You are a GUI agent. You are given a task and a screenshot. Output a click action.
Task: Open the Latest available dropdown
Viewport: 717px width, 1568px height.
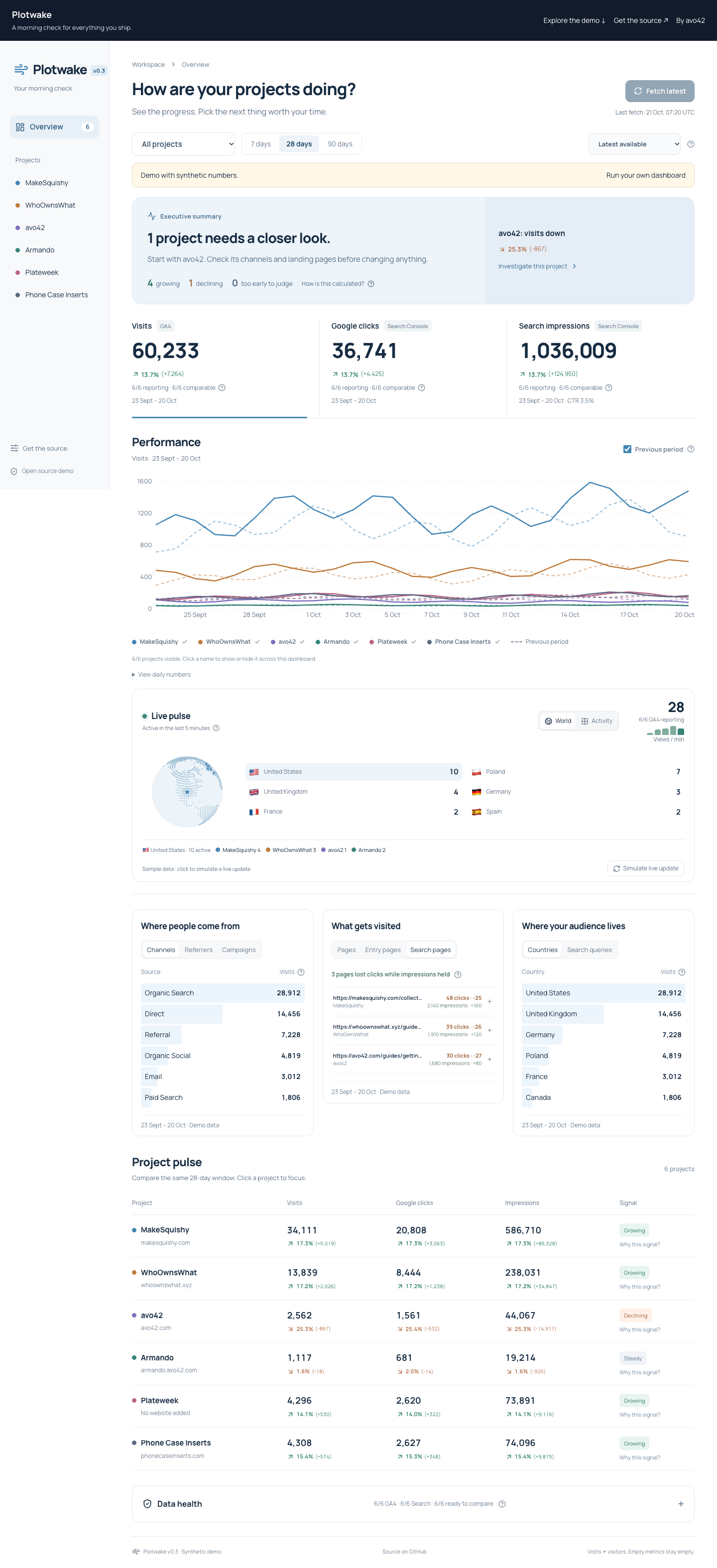click(634, 144)
